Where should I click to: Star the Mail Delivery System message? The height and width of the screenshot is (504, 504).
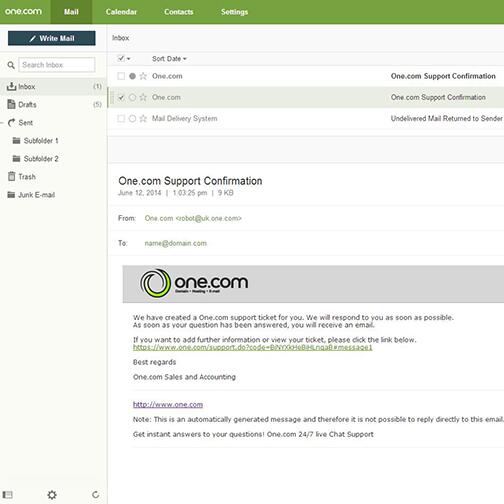point(143,118)
